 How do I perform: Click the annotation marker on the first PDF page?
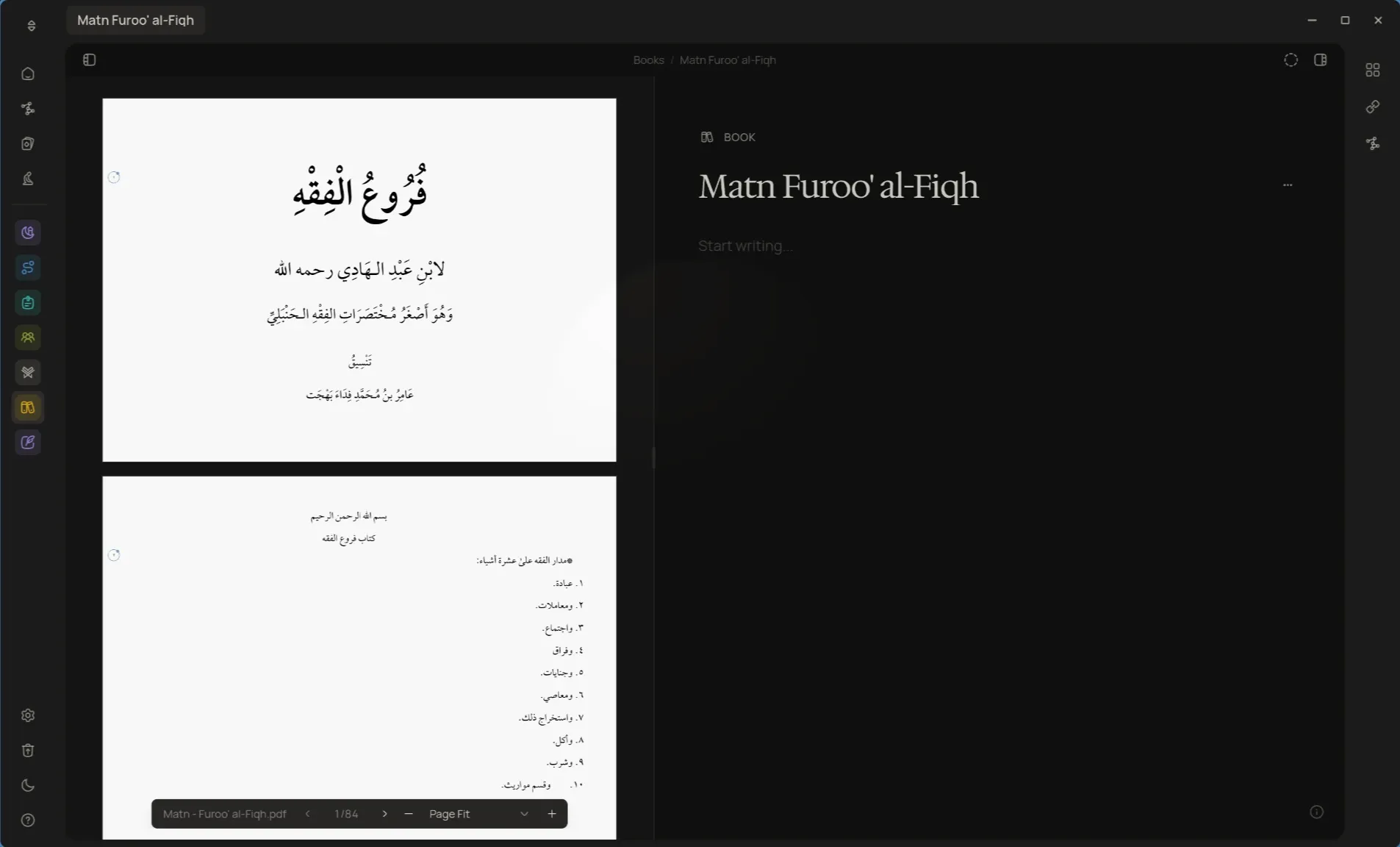pos(114,177)
